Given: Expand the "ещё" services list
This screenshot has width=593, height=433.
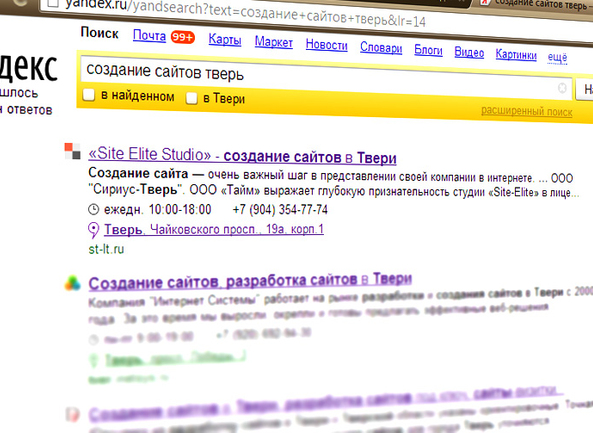Looking at the screenshot, I should (557, 57).
